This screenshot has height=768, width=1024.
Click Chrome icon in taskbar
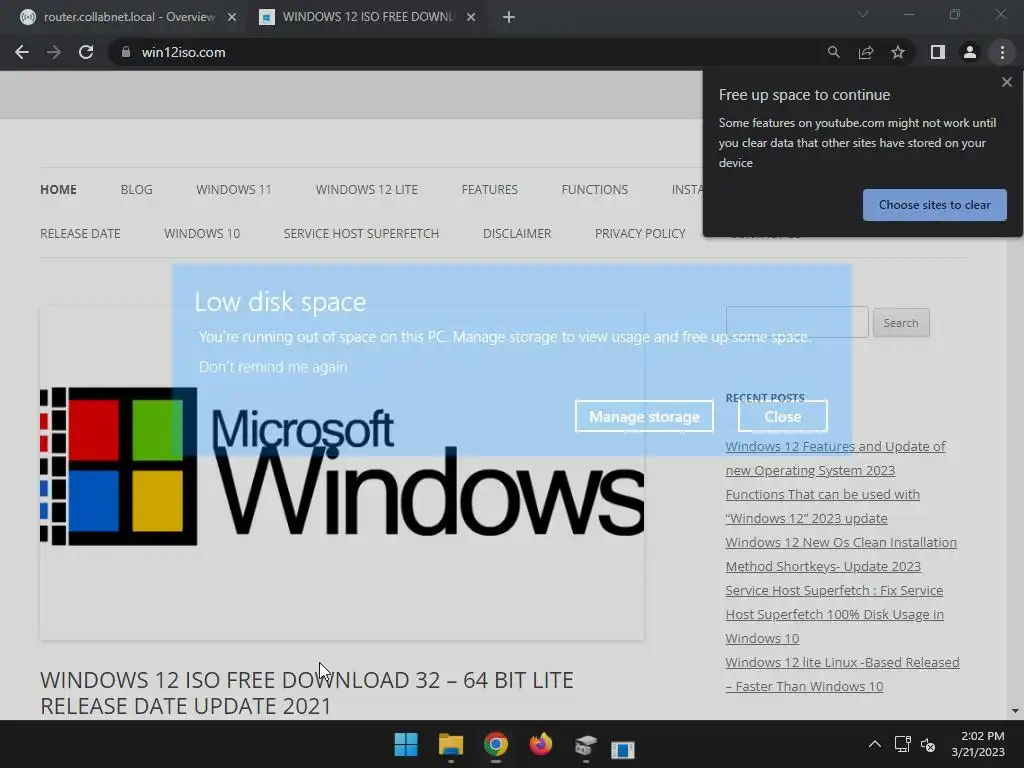[x=496, y=744]
